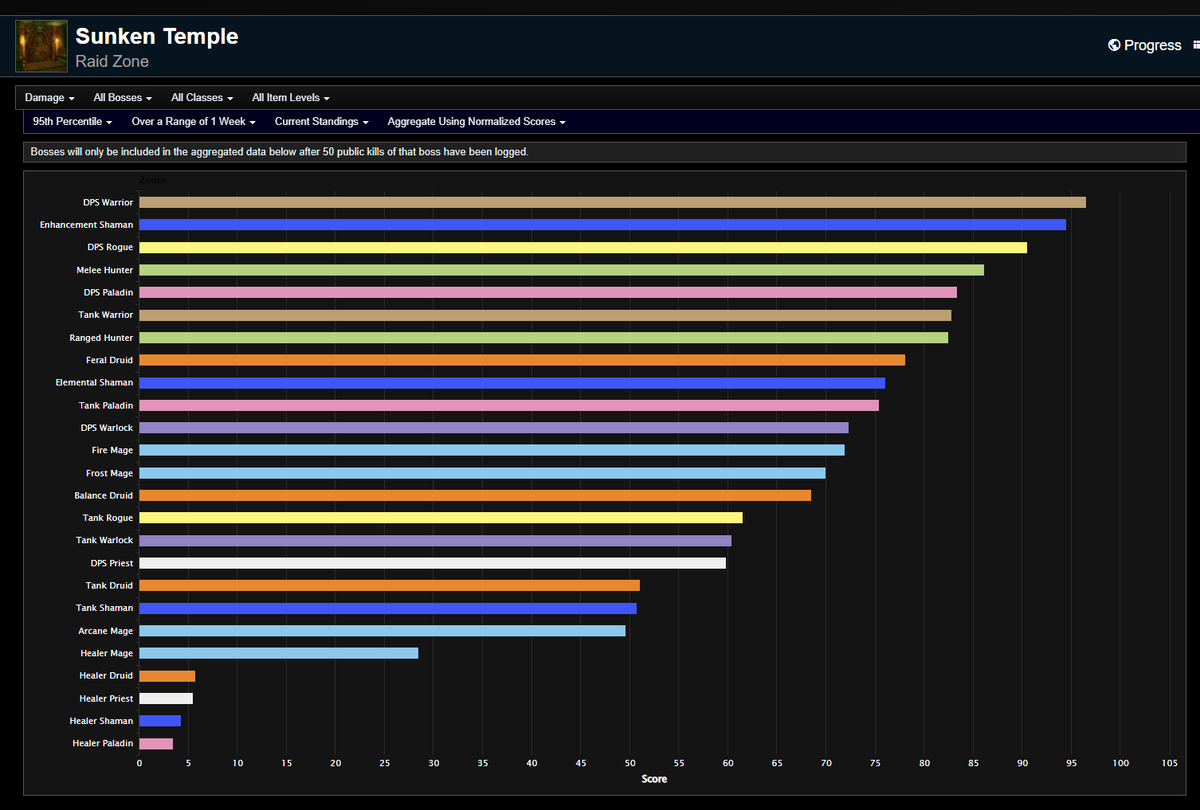Open Aggregate Using Normalized Scores dropdown
The height and width of the screenshot is (810, 1200).
[477, 121]
